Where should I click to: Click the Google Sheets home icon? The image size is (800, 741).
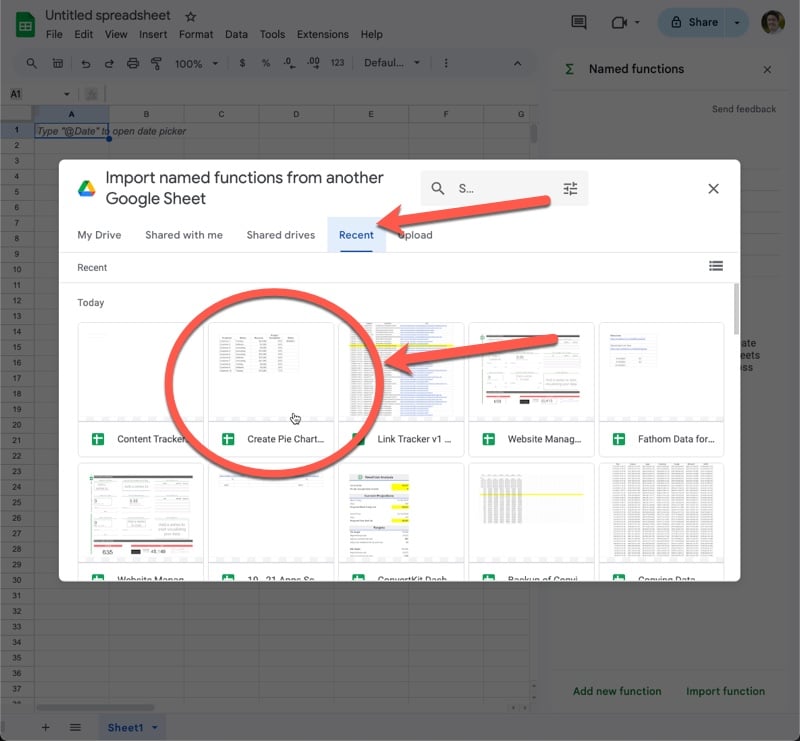[25, 25]
